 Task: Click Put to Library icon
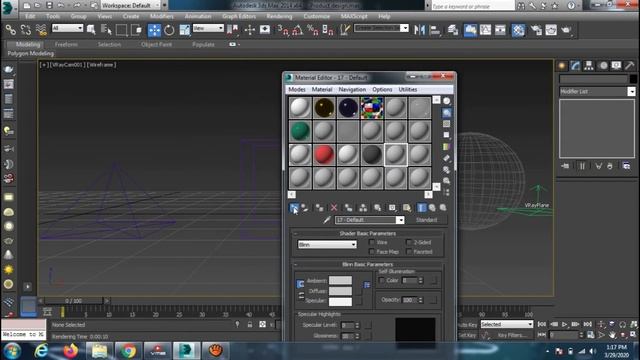click(x=378, y=208)
